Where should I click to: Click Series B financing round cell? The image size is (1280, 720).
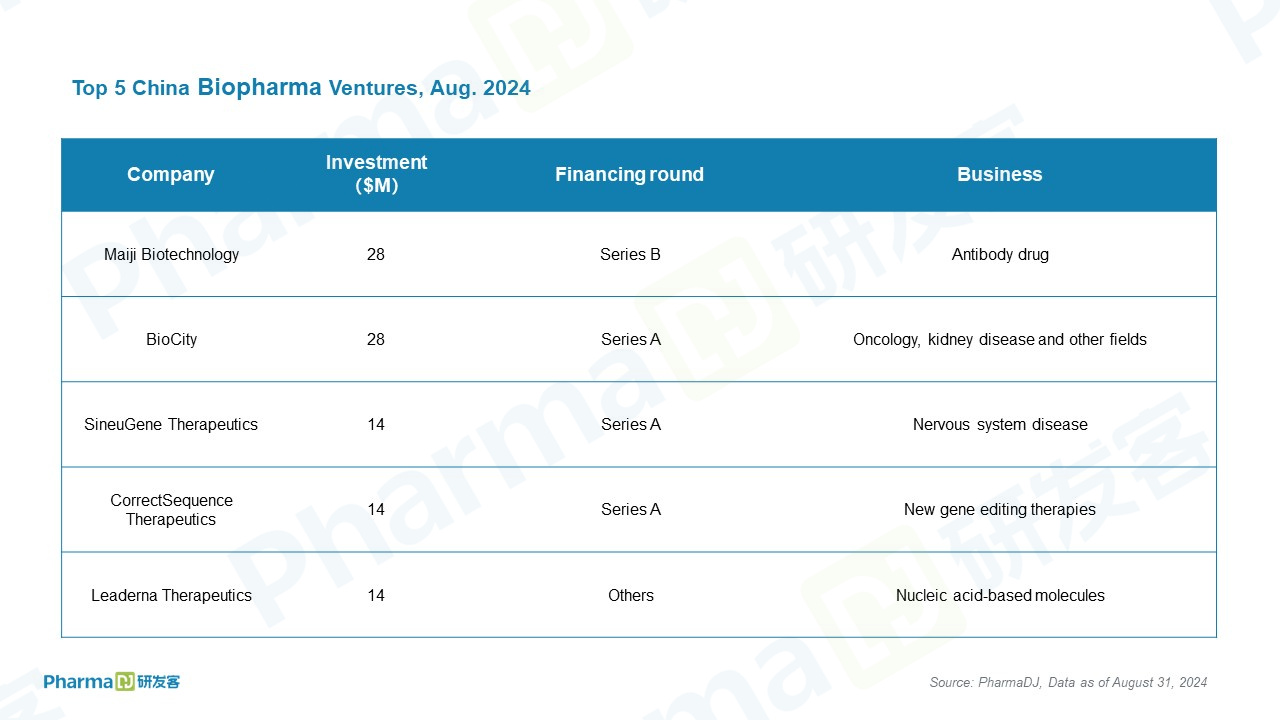(630, 254)
